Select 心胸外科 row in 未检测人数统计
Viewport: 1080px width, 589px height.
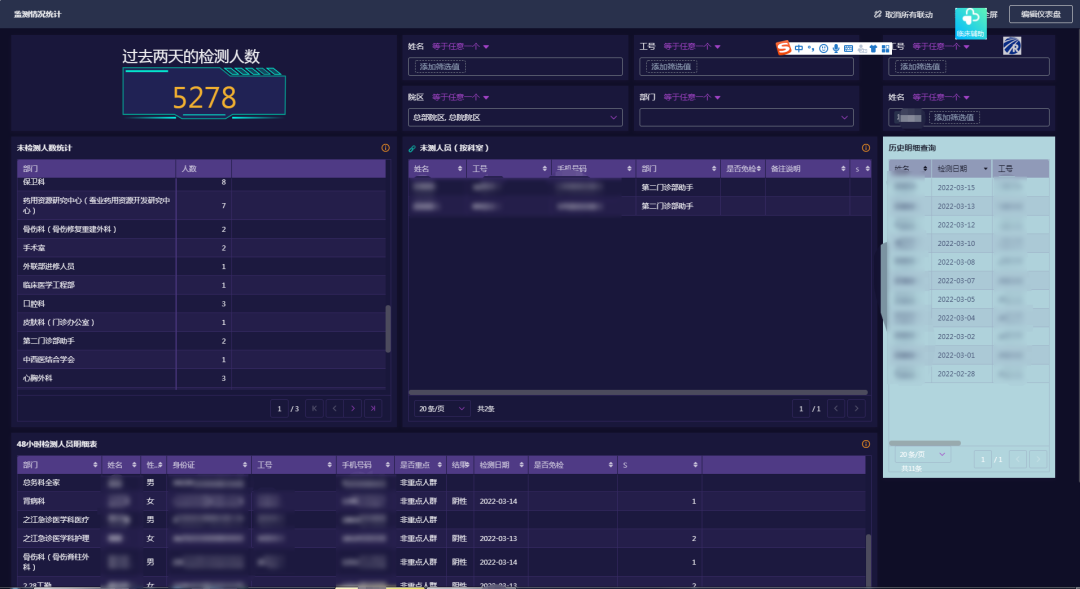coord(202,378)
